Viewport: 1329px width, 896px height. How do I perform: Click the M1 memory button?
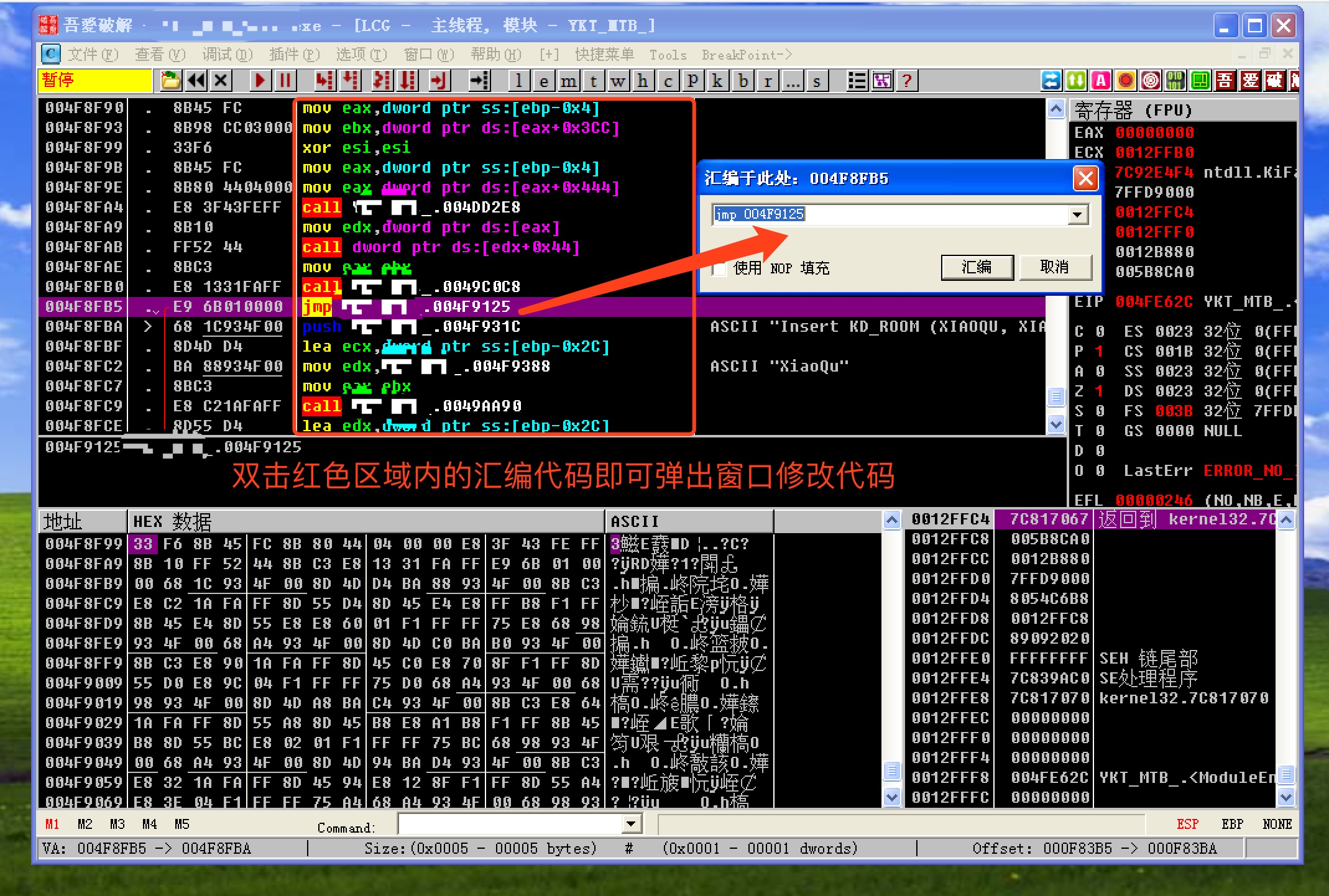tap(52, 825)
